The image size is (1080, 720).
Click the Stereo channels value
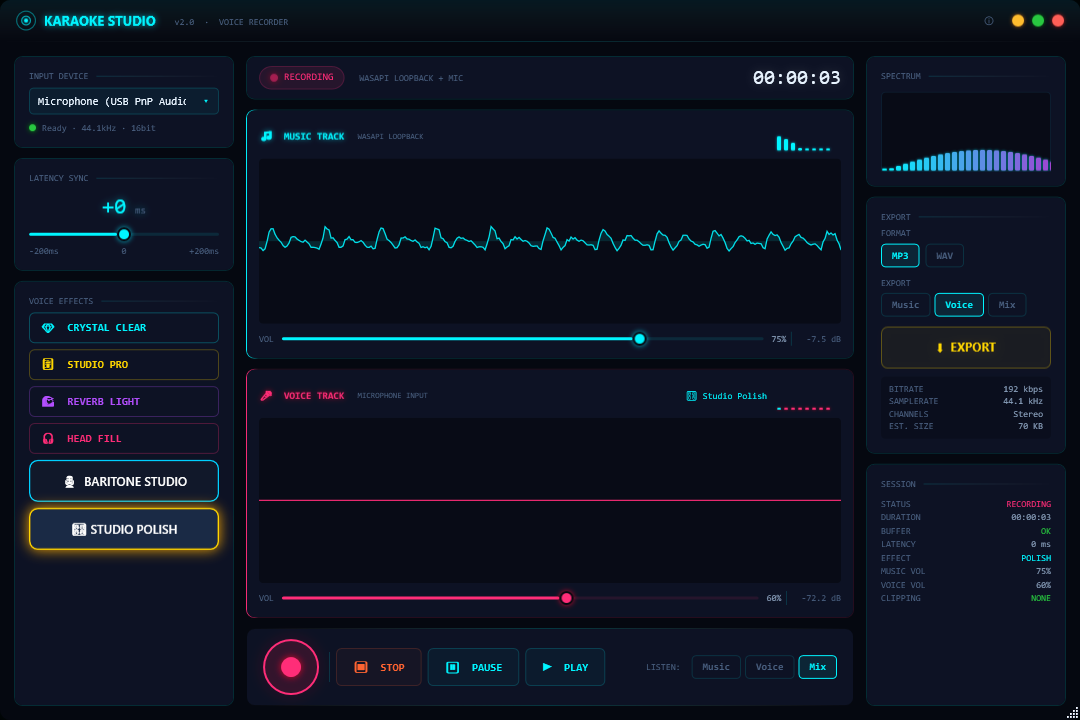coord(1028,414)
